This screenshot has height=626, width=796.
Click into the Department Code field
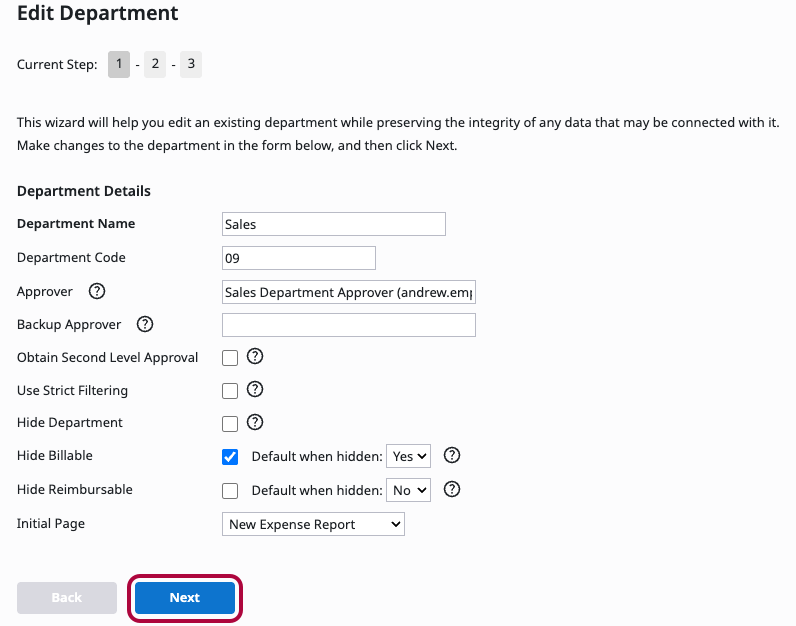coord(299,258)
